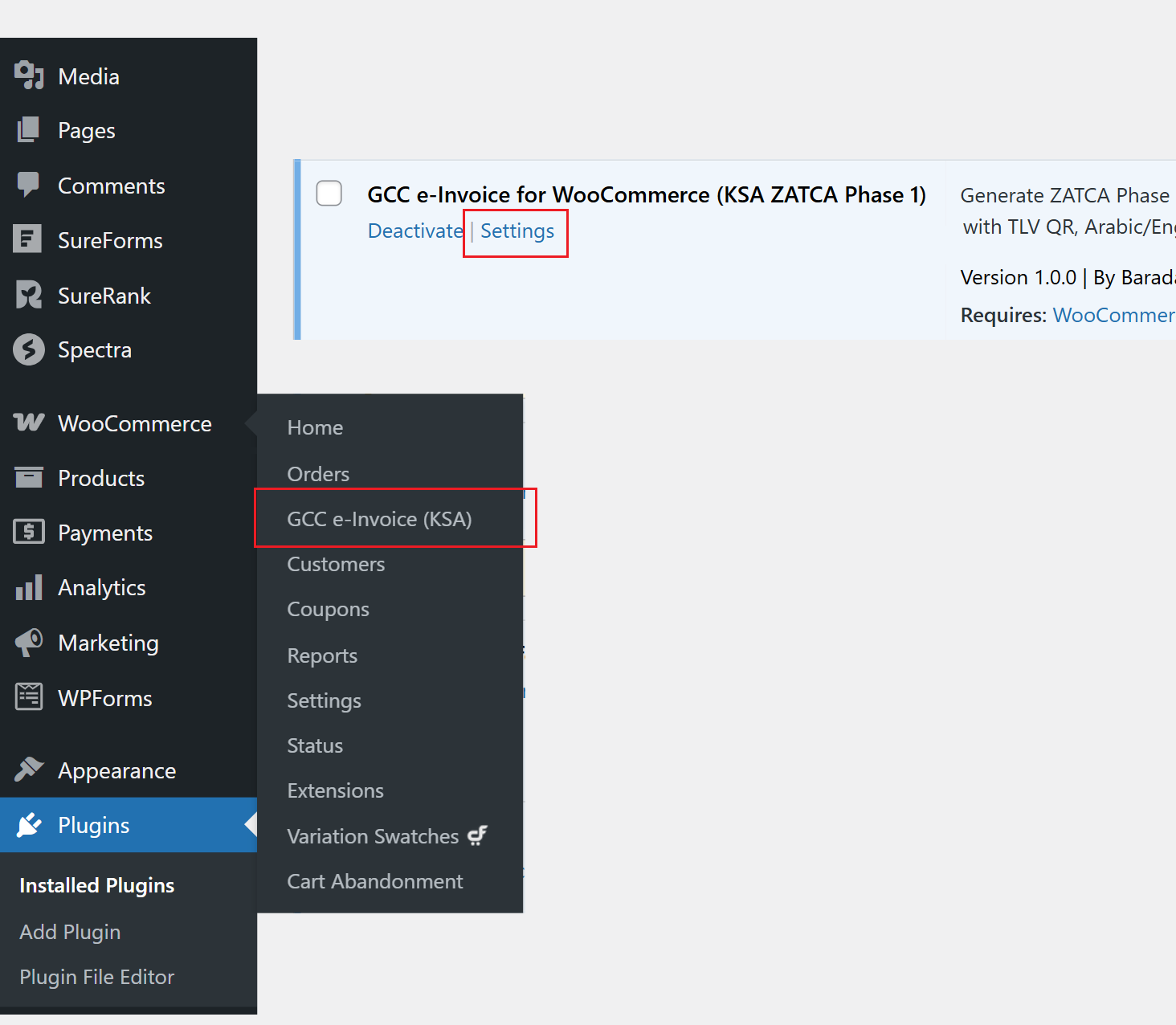Click the Payments dollar icon
Viewport: 1176px width, 1025px height.
[28, 532]
